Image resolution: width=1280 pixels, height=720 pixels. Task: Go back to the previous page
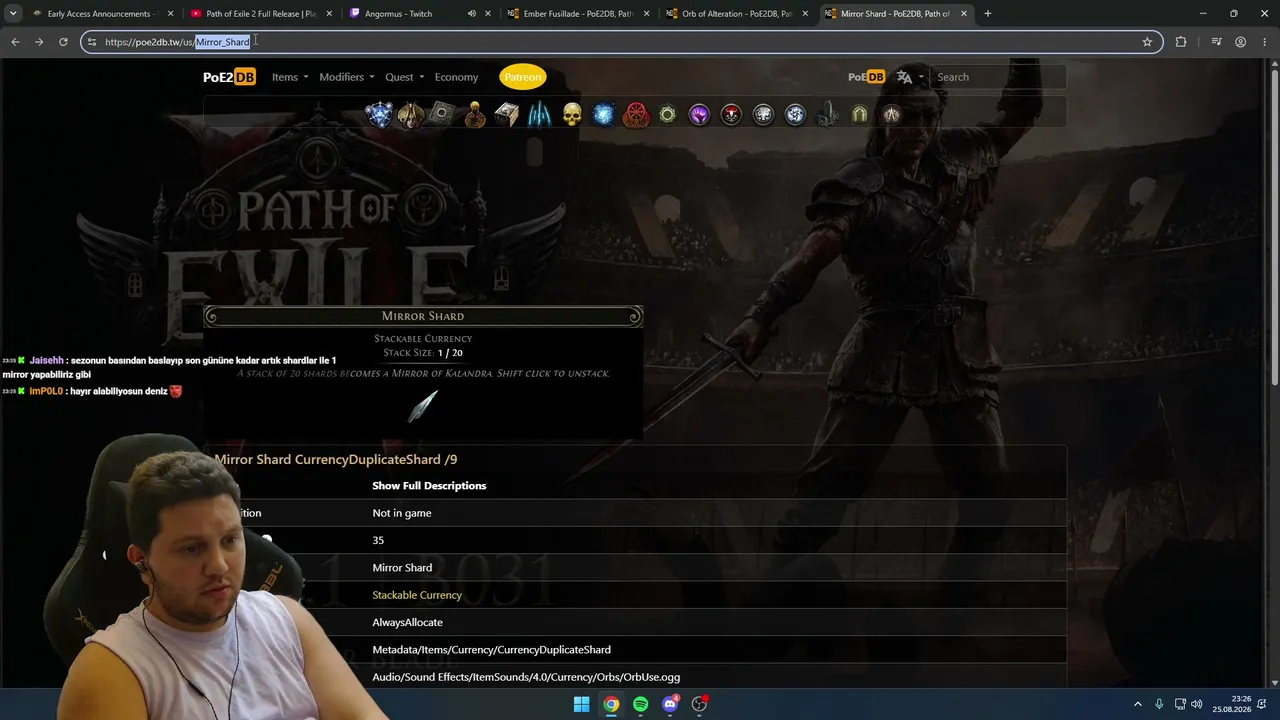point(15,42)
